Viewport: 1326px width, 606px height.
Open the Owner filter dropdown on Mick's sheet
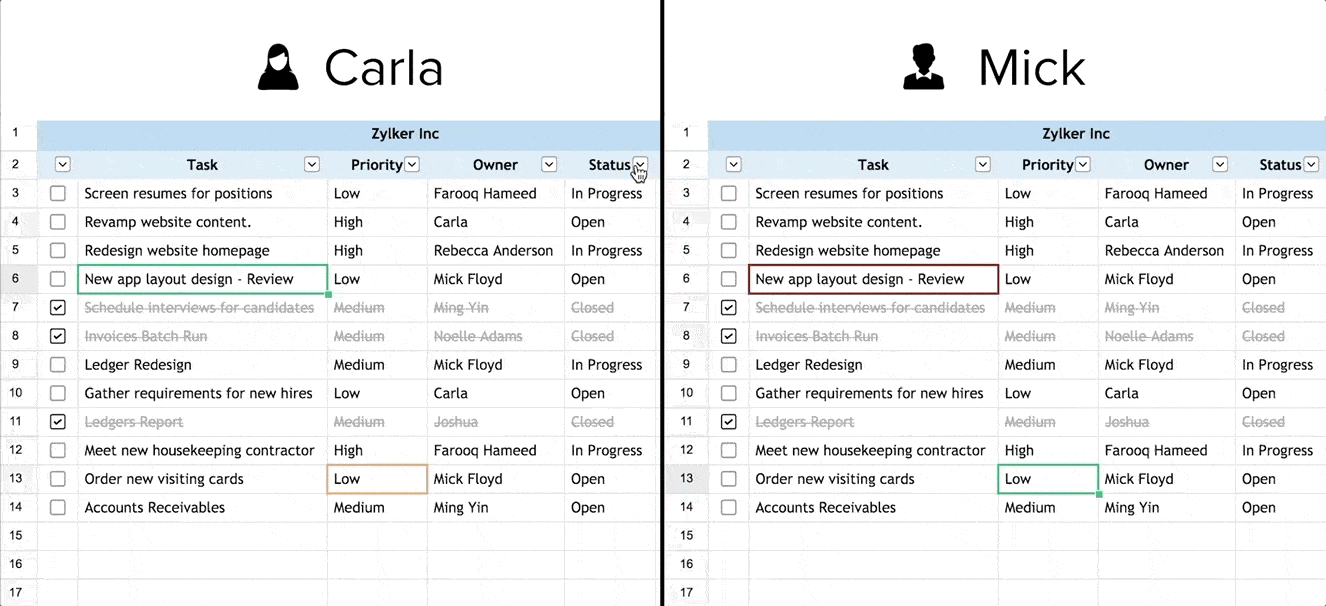click(x=1220, y=164)
